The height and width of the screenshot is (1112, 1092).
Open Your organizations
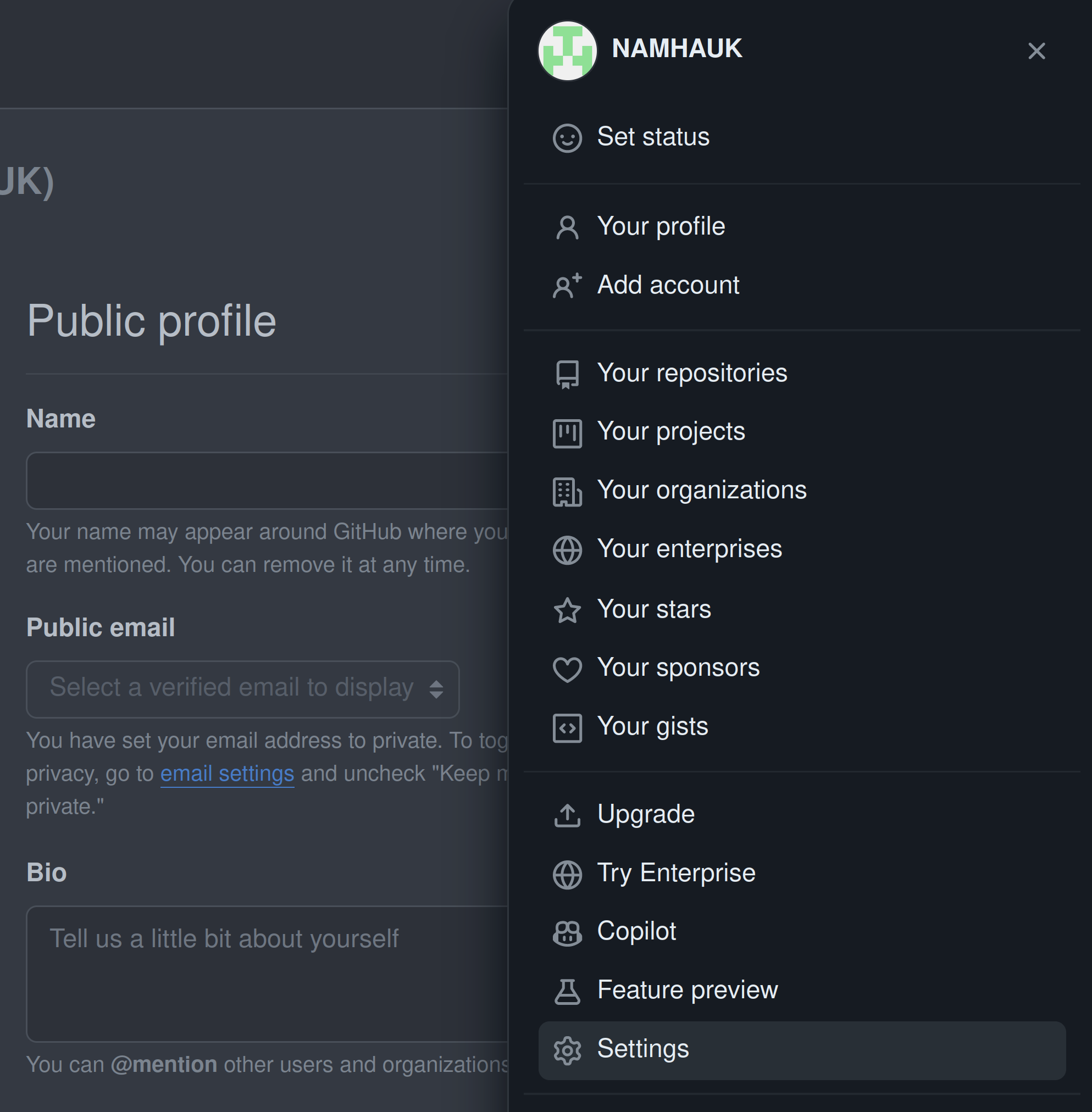tap(802, 492)
